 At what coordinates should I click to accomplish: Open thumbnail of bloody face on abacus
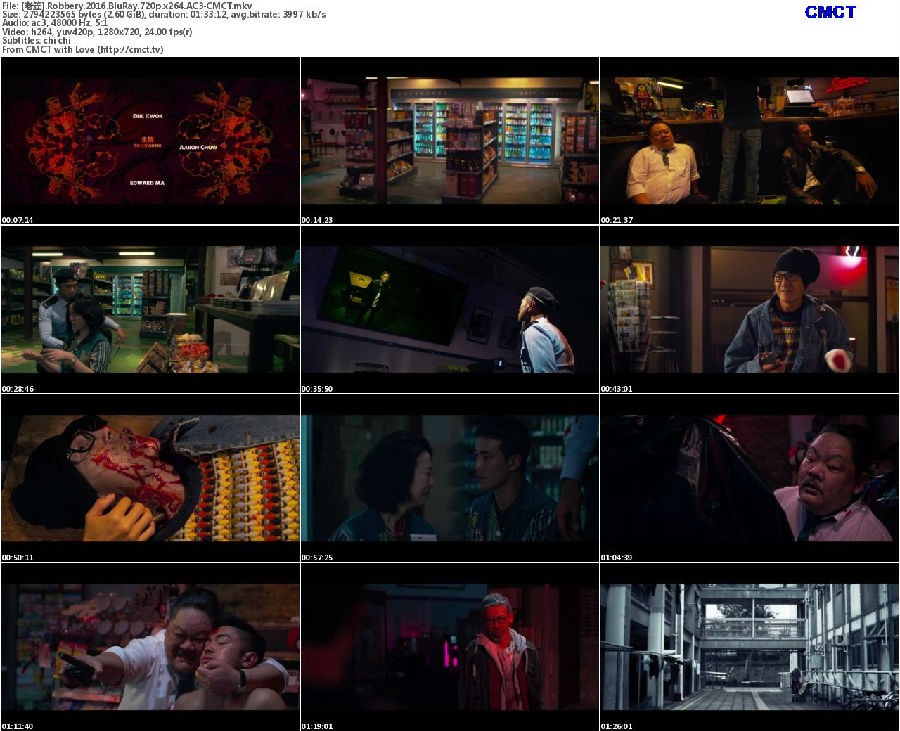(x=150, y=478)
